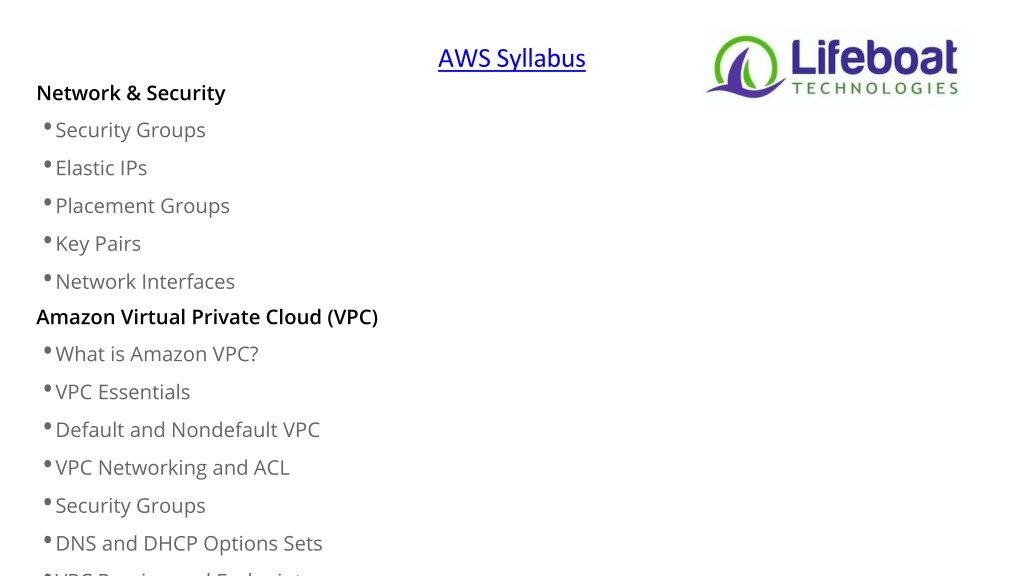
Task: Click the Placement Groups list item
Action: tap(142, 206)
